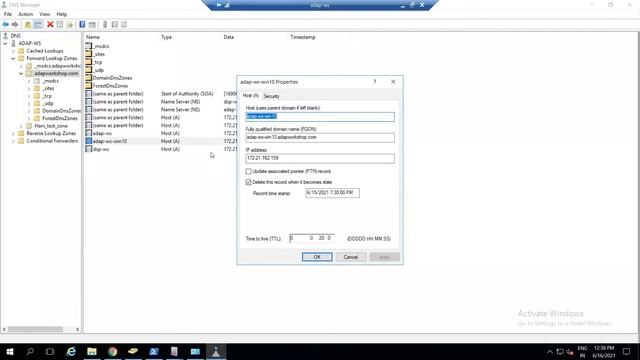Close the adap-ws-win10 Properties dialog
Screen dimensions: 640x360
click(393, 82)
